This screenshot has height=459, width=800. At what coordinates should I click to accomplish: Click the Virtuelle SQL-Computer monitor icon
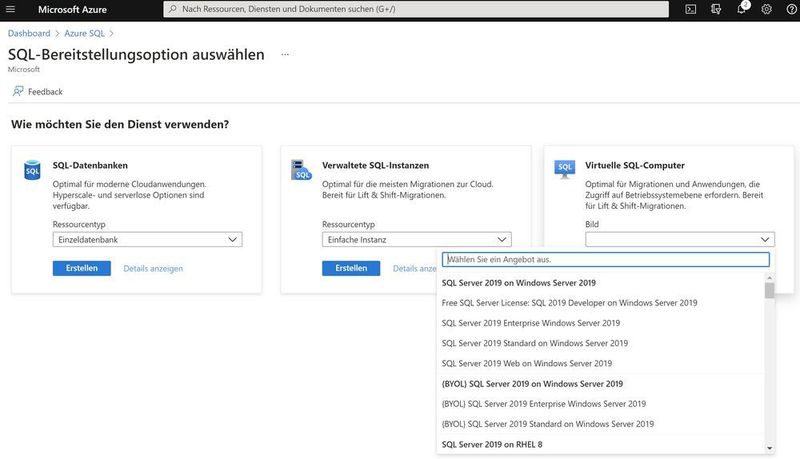pos(565,169)
